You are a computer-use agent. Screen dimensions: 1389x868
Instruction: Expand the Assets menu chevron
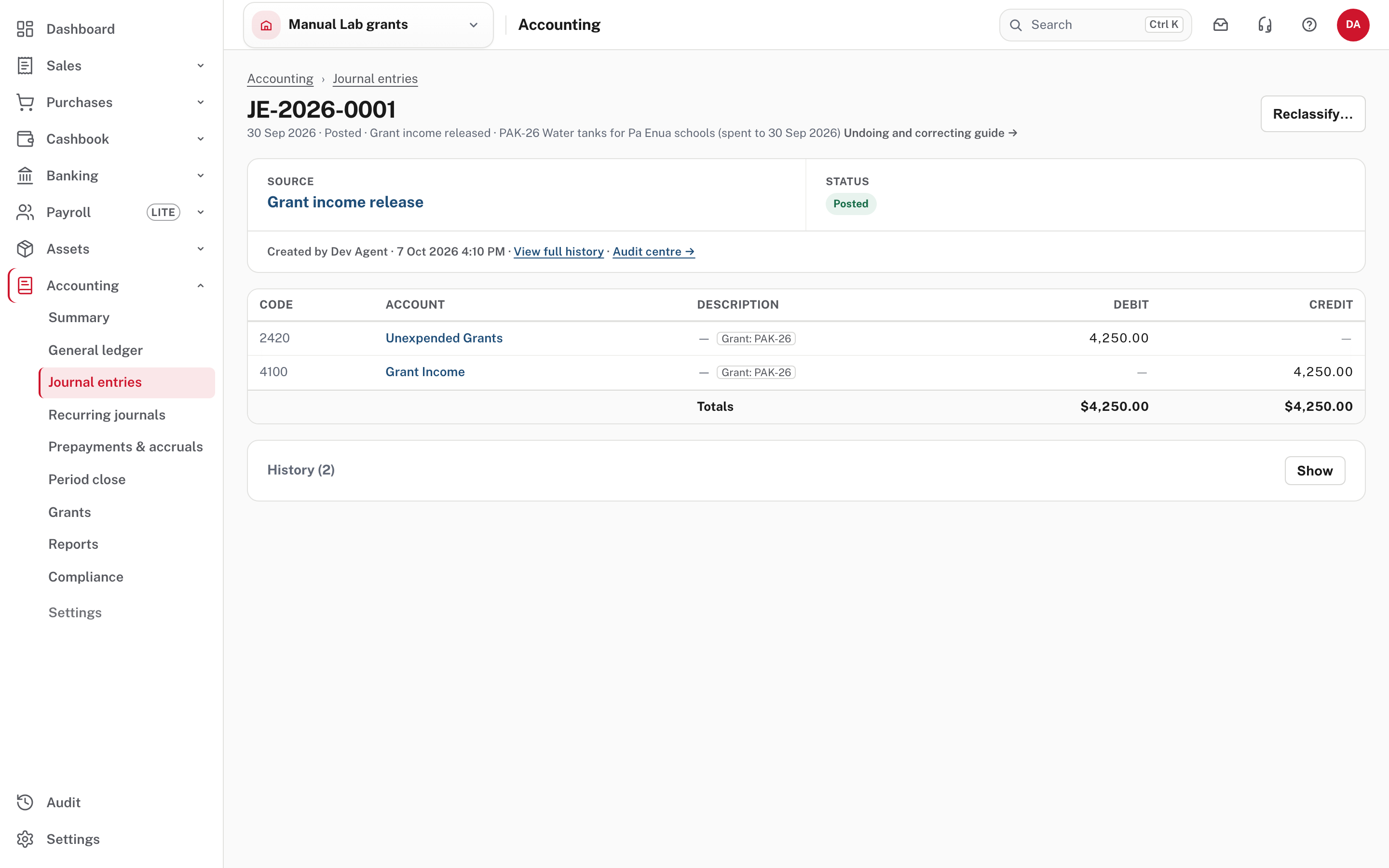(x=200, y=249)
